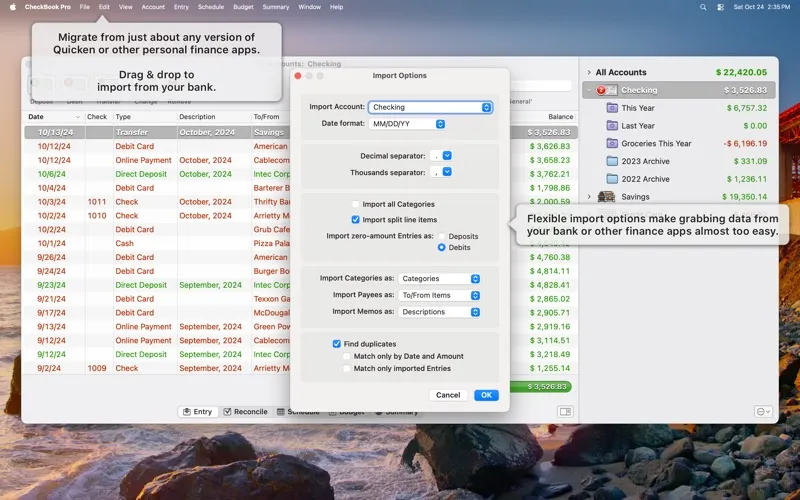800x500 pixels.
Task: Open the Edit menu
Action: (x=104, y=7)
